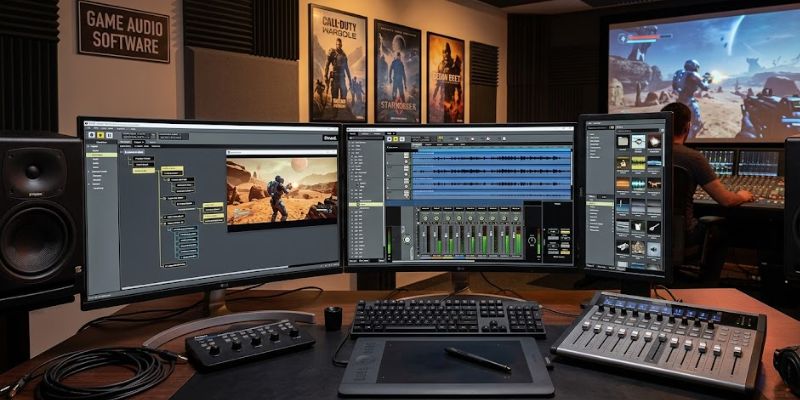Open the yellow-green waveform thumbnail in the asset browser
Image resolution: width=800 pixels, height=400 pixels.
pyautogui.click(x=638, y=163)
